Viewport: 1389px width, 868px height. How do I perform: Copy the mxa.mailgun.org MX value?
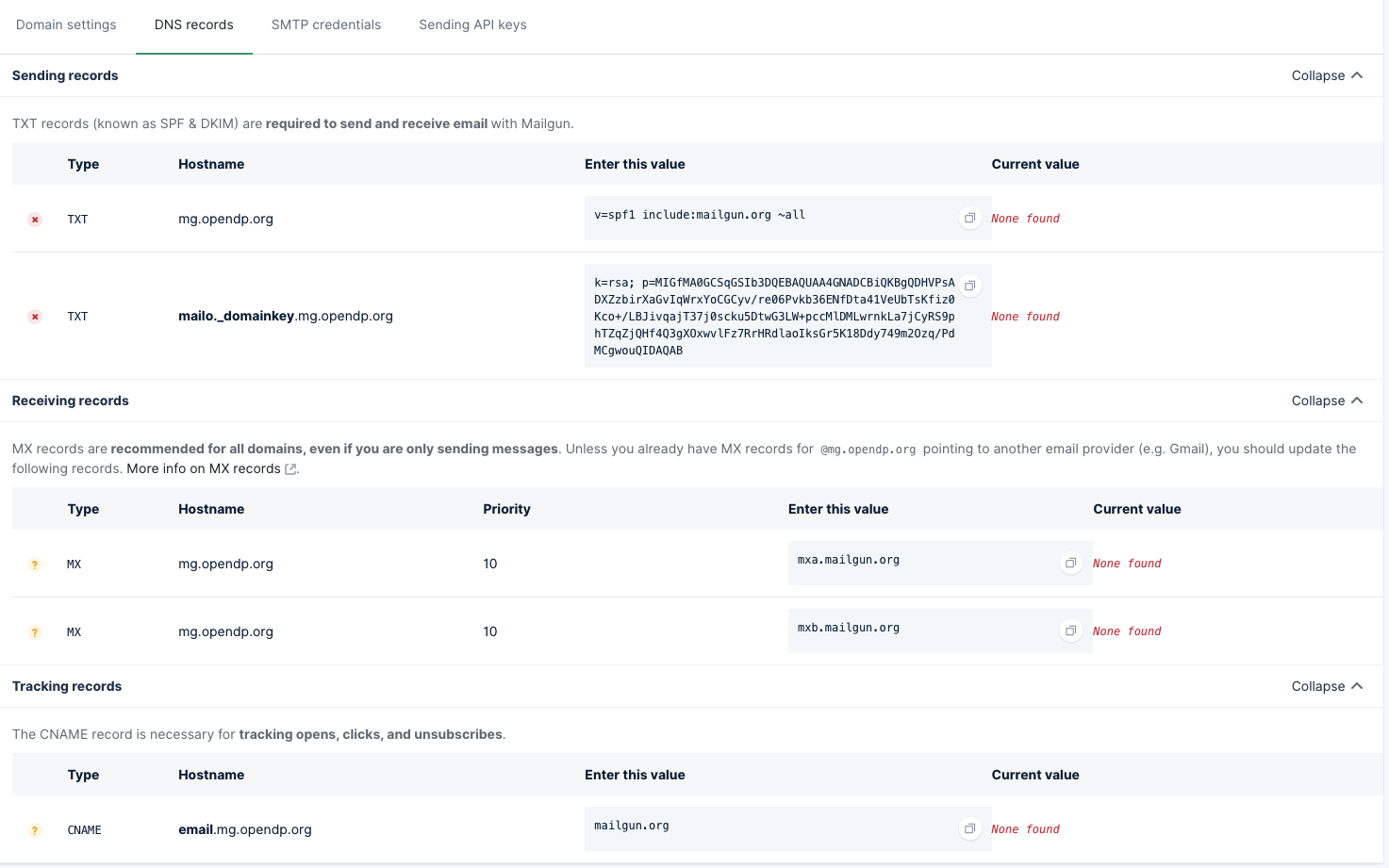[x=1070, y=563]
